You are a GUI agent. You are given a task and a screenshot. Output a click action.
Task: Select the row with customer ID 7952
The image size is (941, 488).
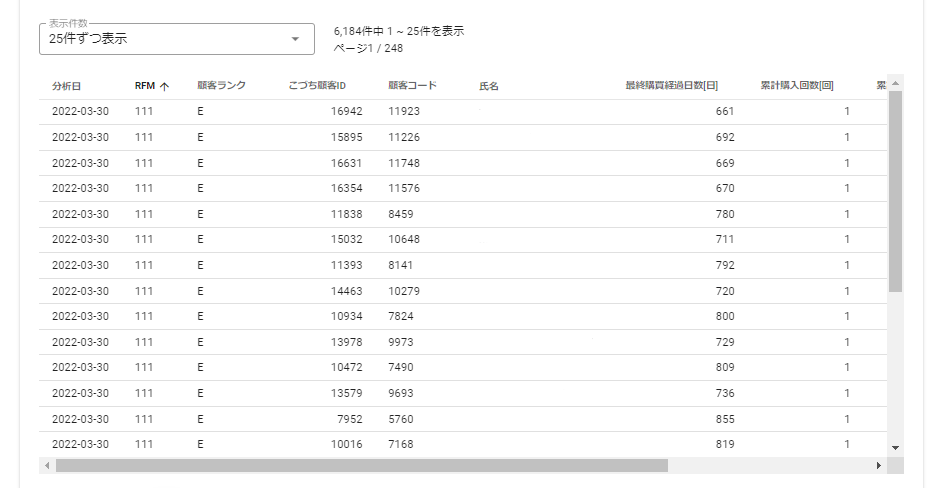click(348, 418)
